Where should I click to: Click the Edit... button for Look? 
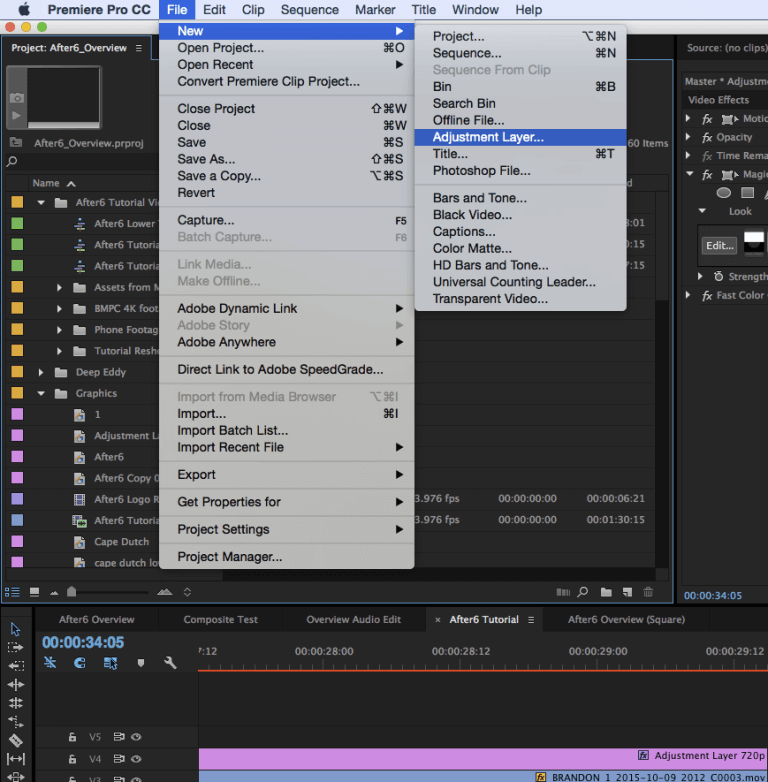[x=719, y=245]
